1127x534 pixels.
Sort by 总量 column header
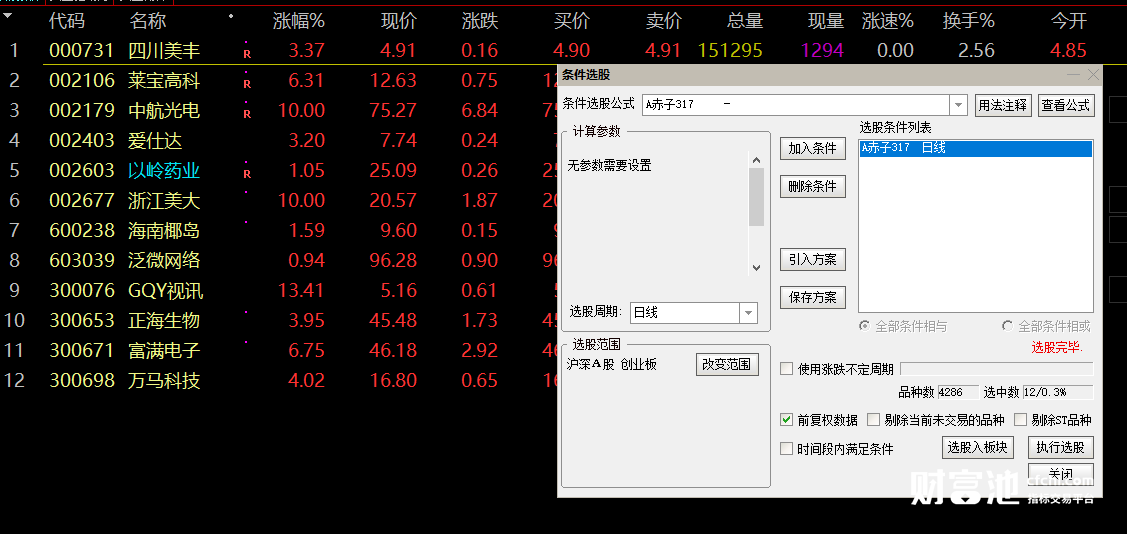click(745, 22)
